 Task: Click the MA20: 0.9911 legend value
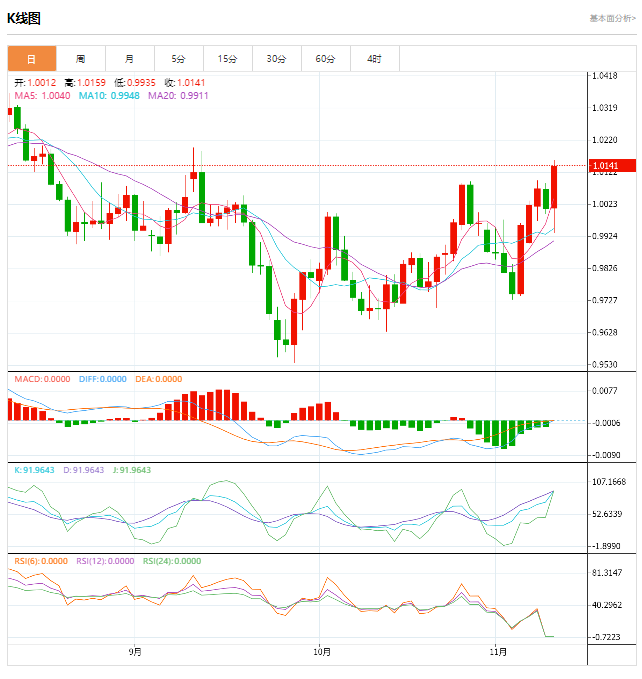[178, 95]
